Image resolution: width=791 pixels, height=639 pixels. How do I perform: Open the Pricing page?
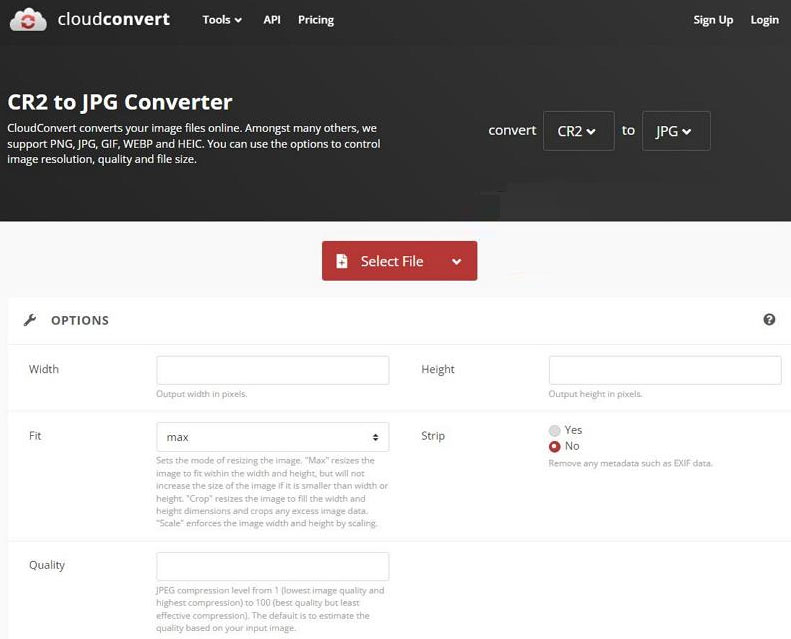[x=316, y=20]
